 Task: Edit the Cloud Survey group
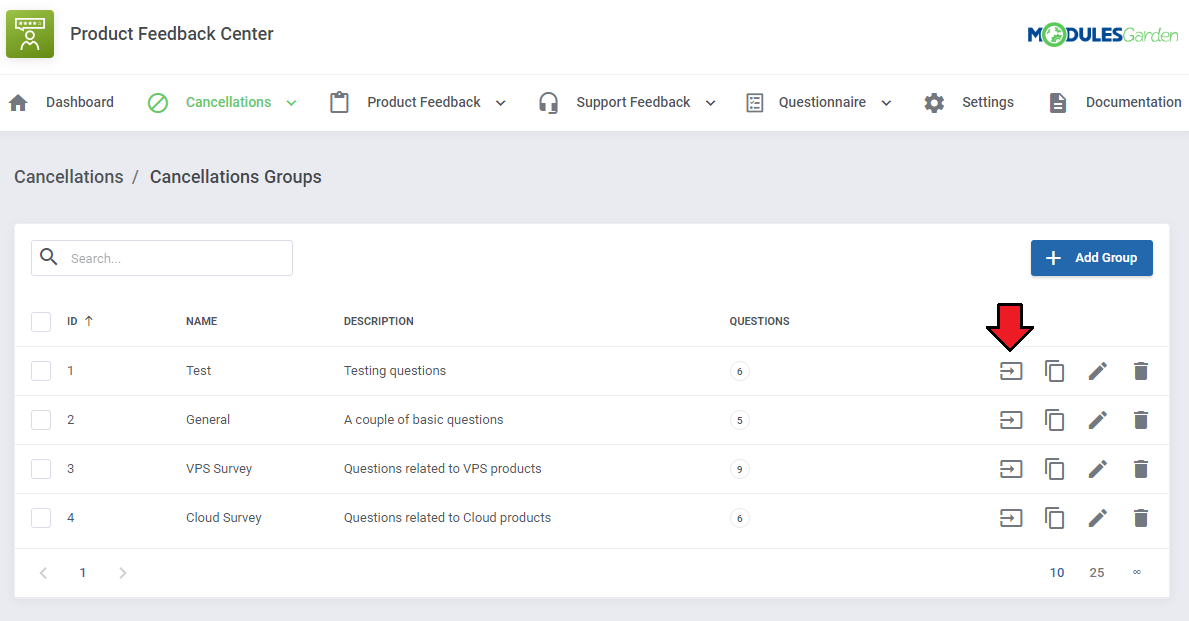[x=1097, y=518]
